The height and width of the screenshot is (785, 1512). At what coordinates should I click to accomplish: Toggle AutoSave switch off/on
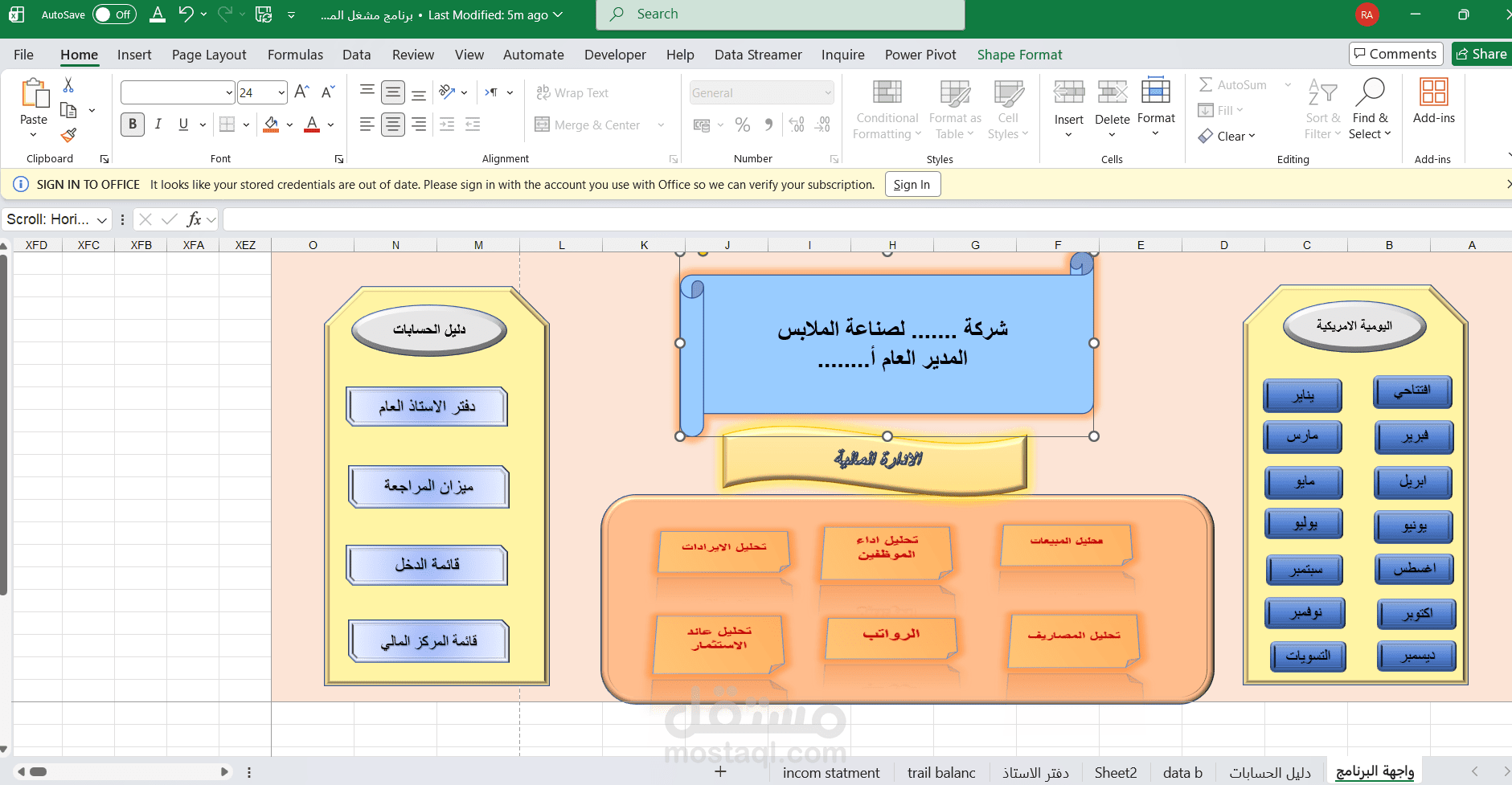coord(114,14)
